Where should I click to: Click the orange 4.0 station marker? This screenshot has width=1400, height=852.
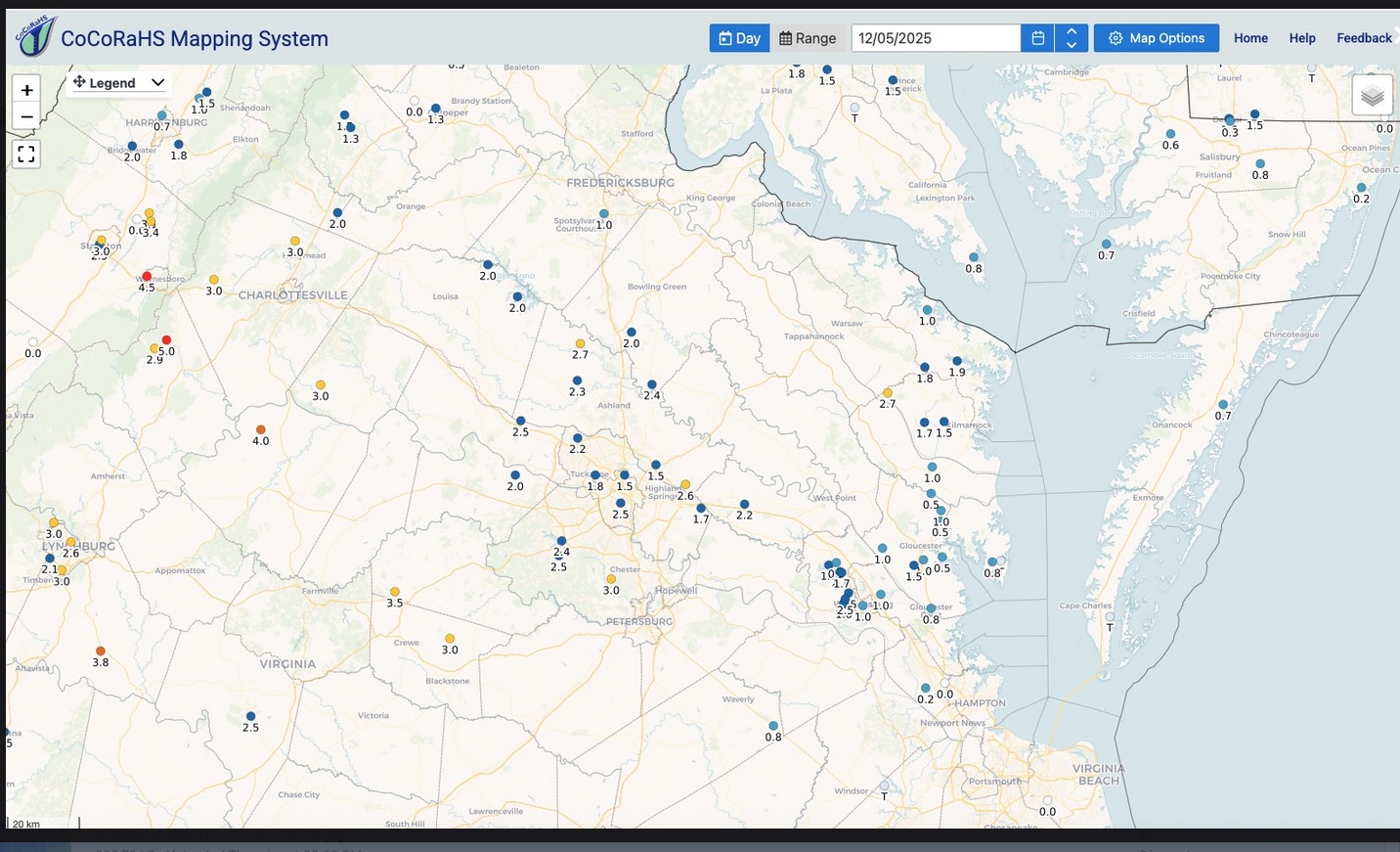pyautogui.click(x=260, y=429)
